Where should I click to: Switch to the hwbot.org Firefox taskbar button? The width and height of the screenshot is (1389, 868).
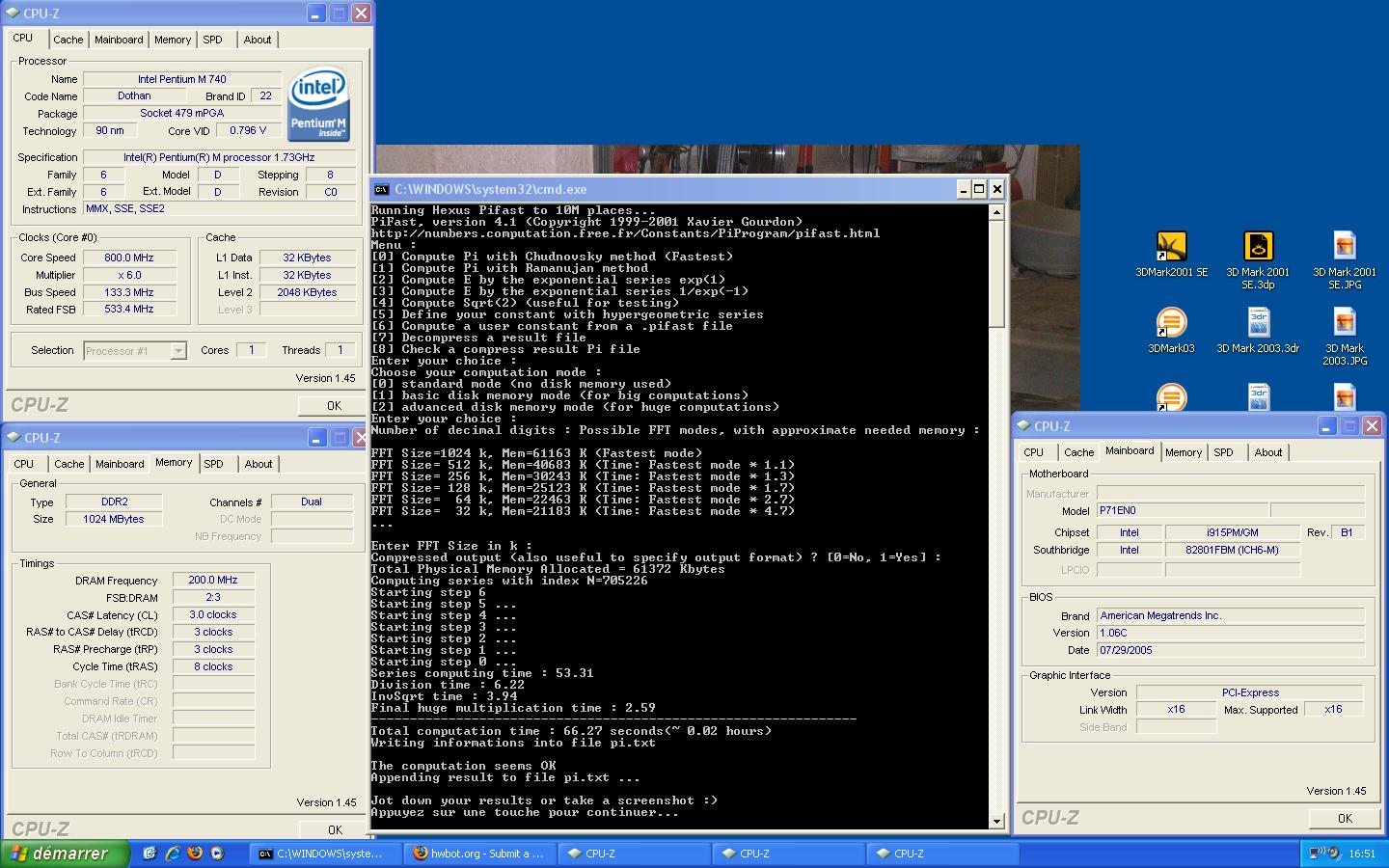[478, 854]
